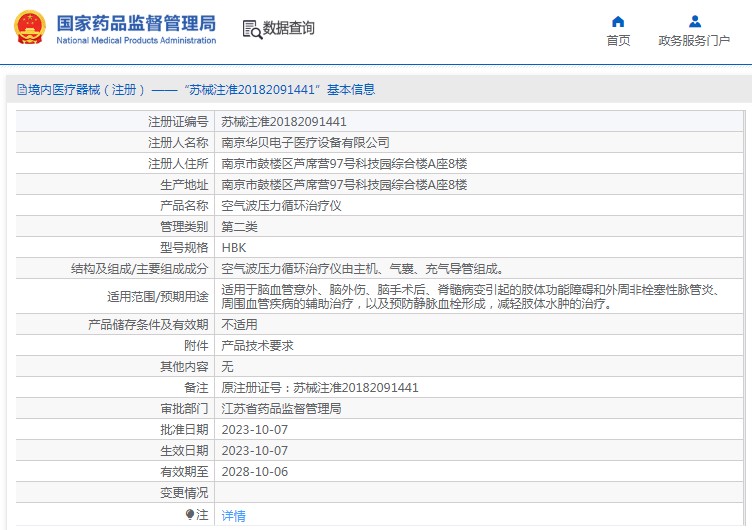This screenshot has height=530, width=752.
Task: Click the 首页 home icon
Action: pos(618,22)
